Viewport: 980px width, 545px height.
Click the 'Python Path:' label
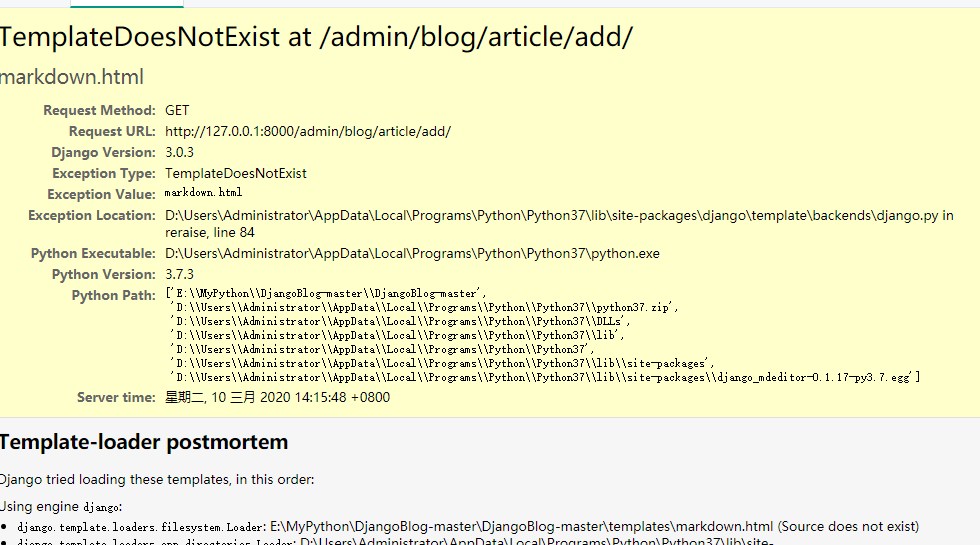tap(114, 296)
